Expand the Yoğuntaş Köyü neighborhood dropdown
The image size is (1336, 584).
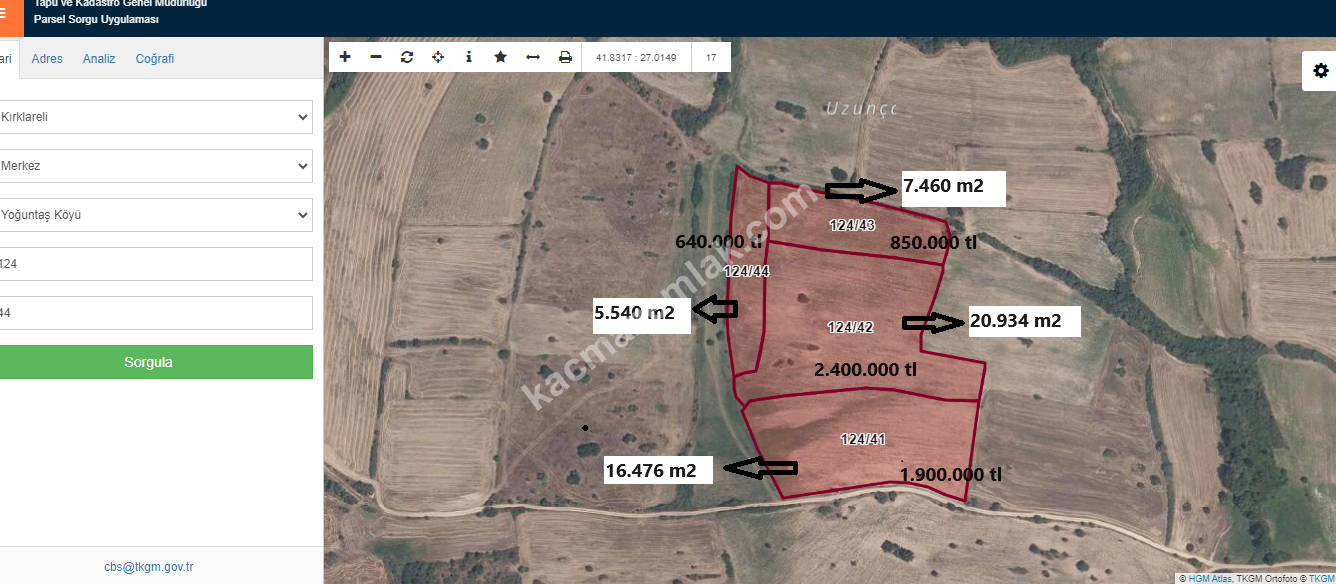coord(155,215)
